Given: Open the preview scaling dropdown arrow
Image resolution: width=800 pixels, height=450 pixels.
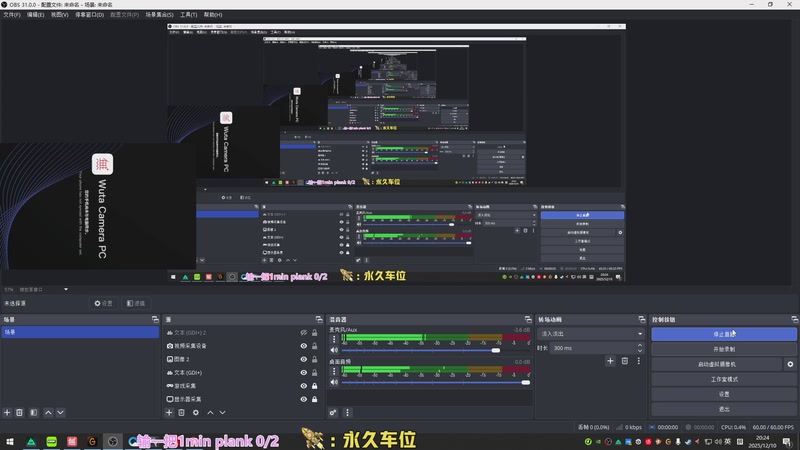Looking at the screenshot, I should [x=66, y=289].
